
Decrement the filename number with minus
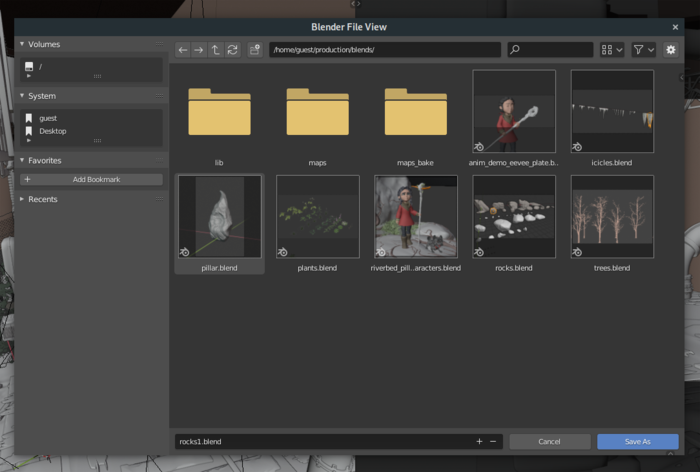coord(493,441)
